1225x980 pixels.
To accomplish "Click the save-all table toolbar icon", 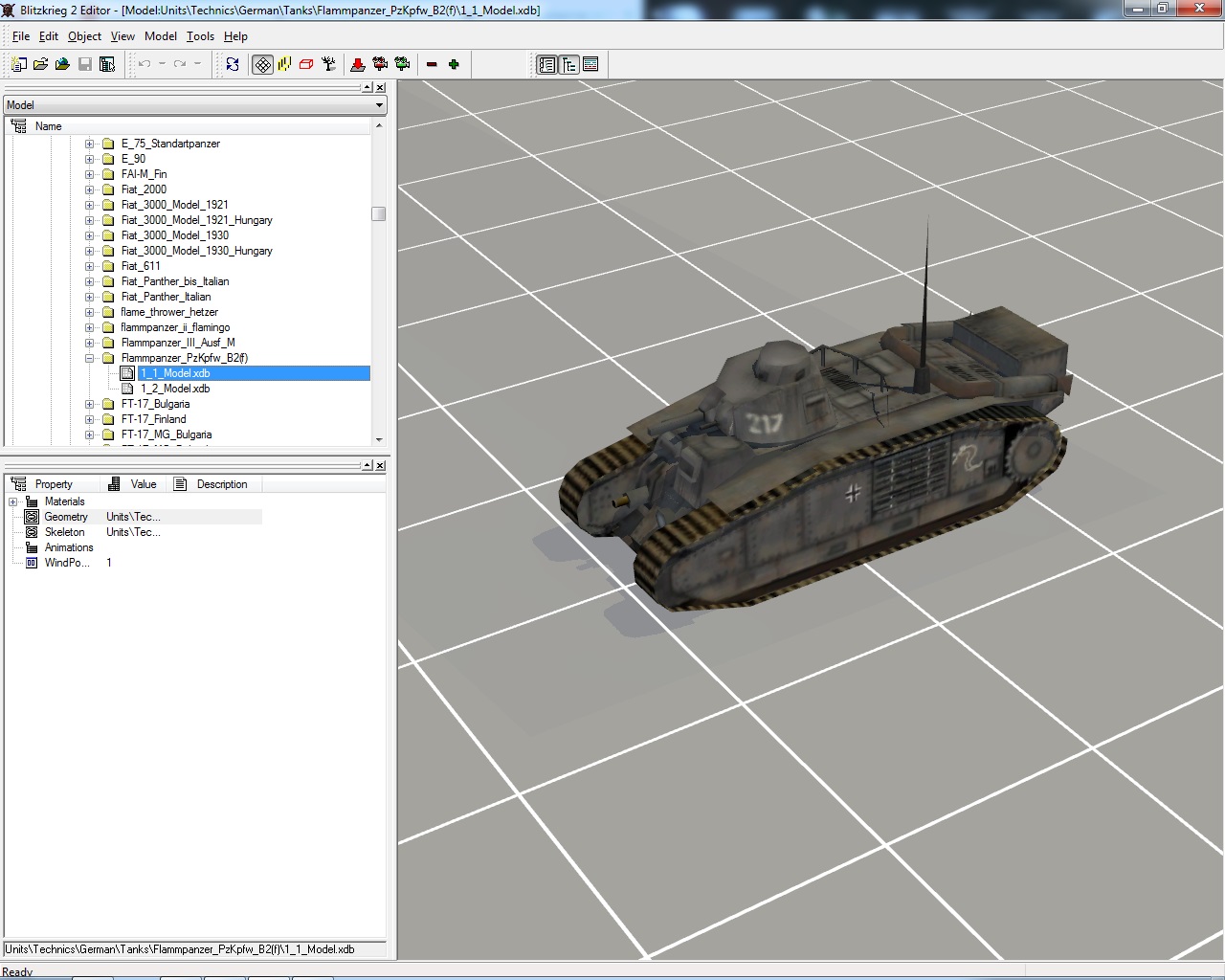I will (107, 64).
